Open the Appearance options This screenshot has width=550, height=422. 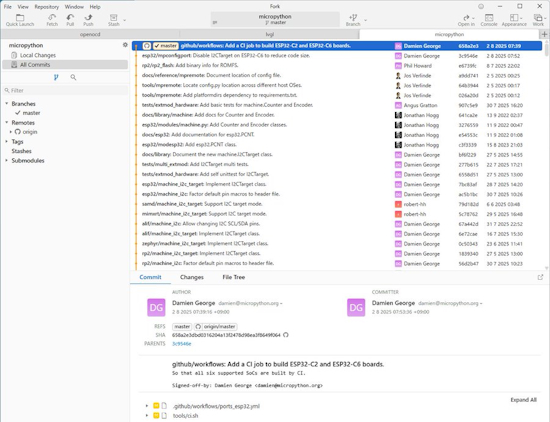pos(514,20)
